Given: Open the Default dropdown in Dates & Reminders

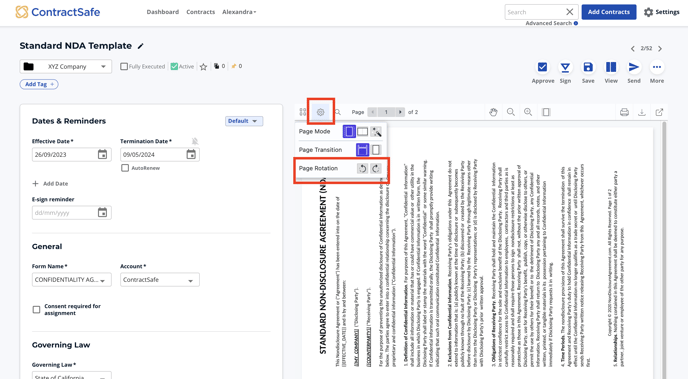Looking at the screenshot, I should click(244, 121).
